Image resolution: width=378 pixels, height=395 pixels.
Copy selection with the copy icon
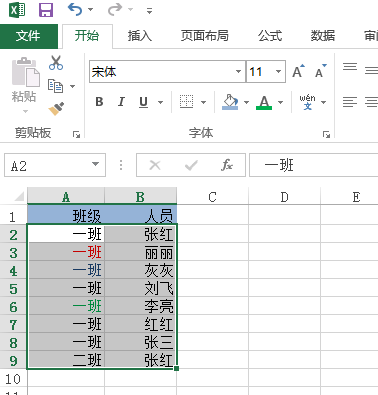click(x=55, y=86)
